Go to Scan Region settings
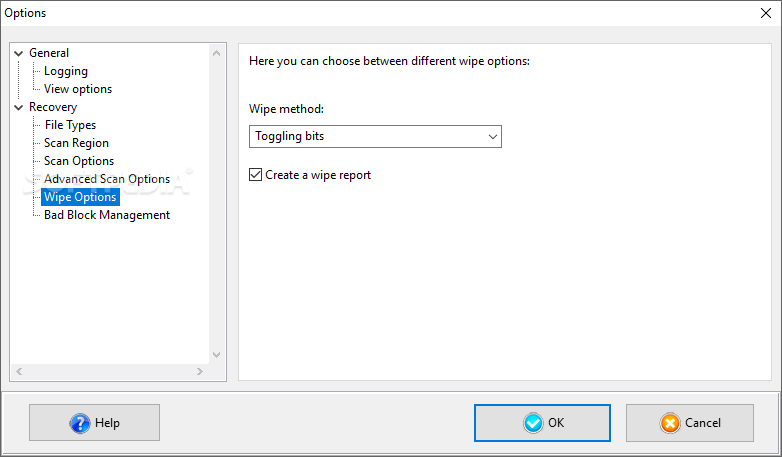The height and width of the screenshot is (457, 782). [x=76, y=143]
